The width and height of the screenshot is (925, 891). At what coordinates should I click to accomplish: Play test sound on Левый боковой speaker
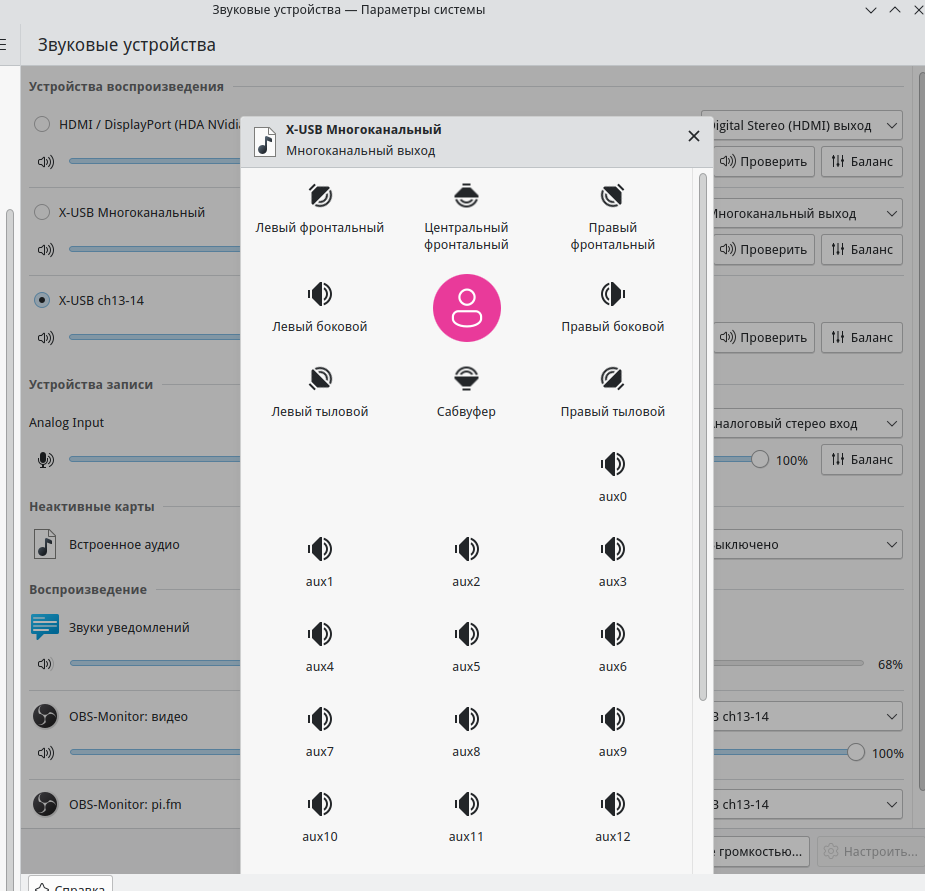(320, 294)
